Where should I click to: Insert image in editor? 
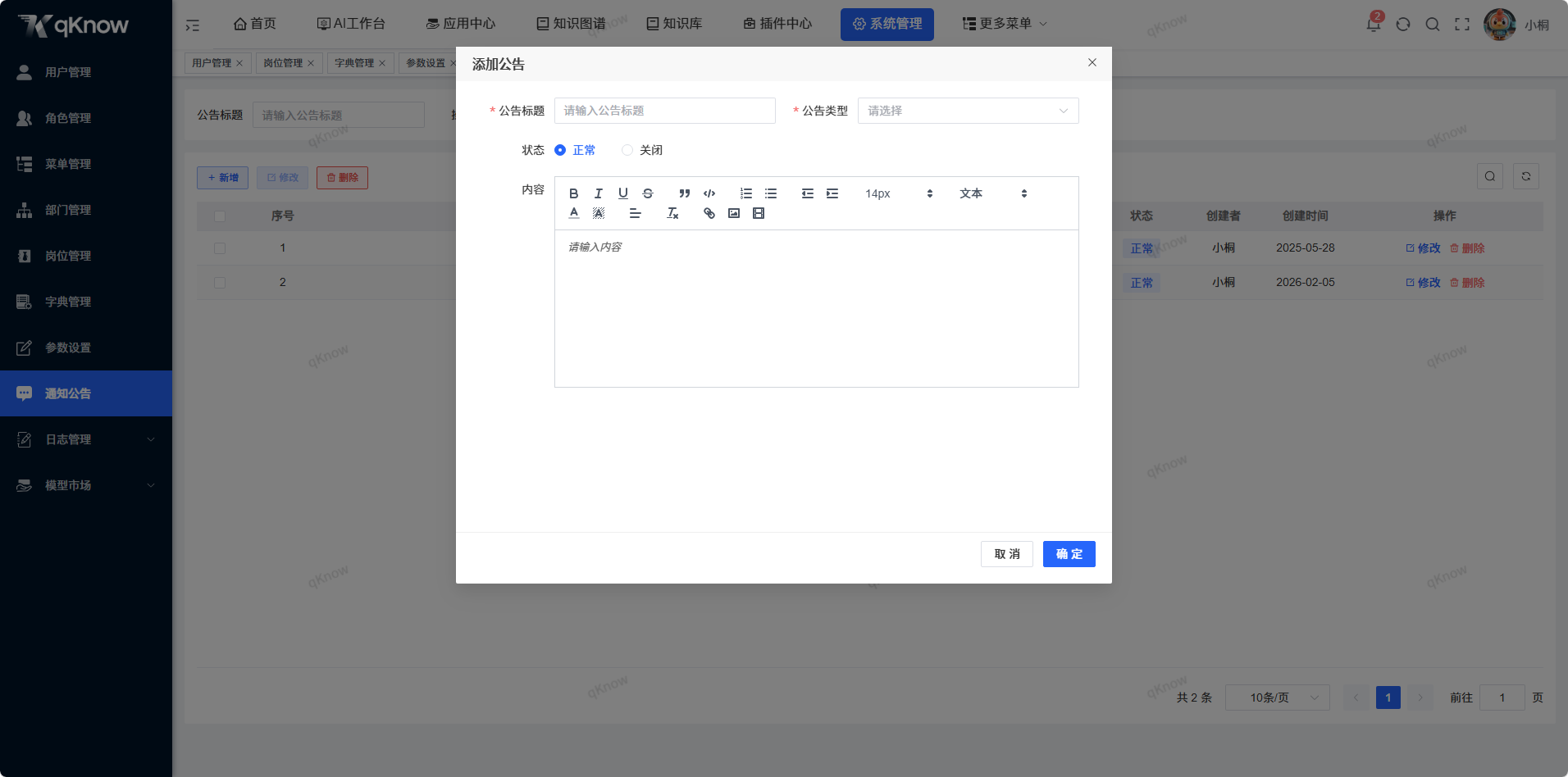pyautogui.click(x=734, y=213)
